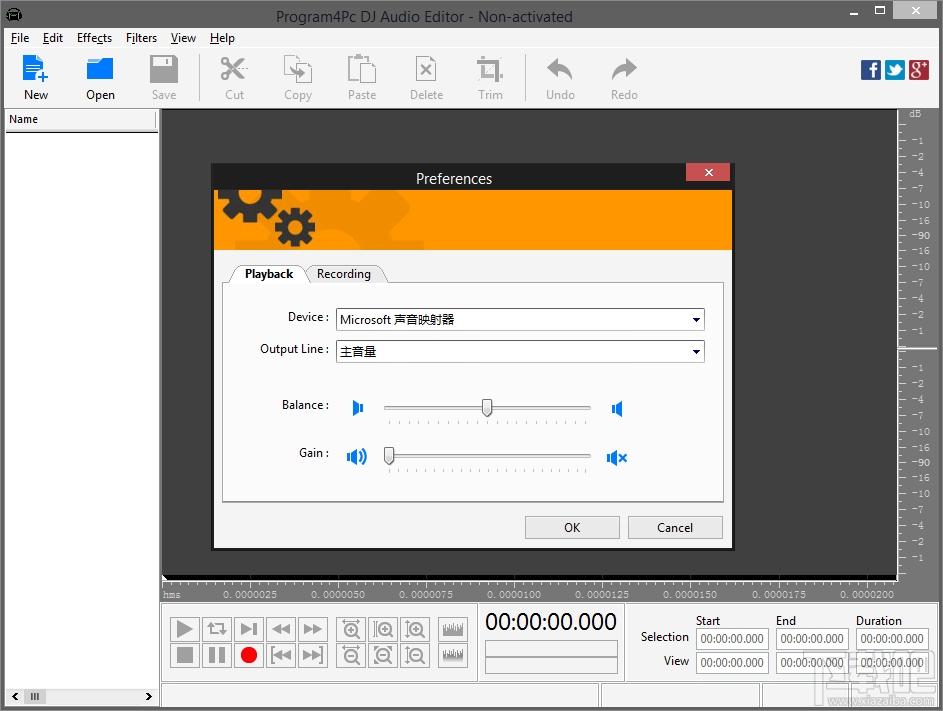Click the 0.0000100 timeline ruler marker
This screenshot has height=711, width=943.
514,594
